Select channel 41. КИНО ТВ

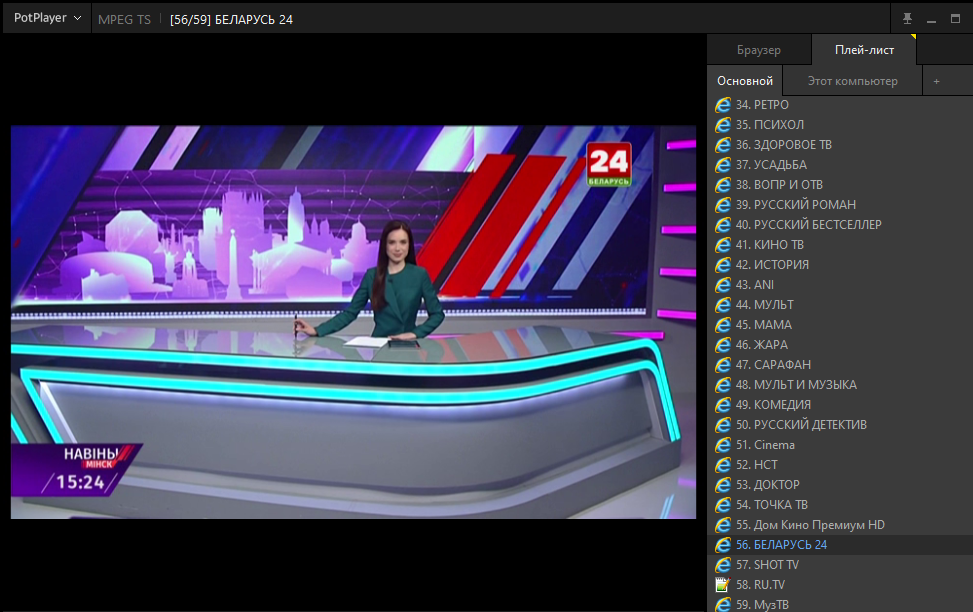tap(840, 245)
